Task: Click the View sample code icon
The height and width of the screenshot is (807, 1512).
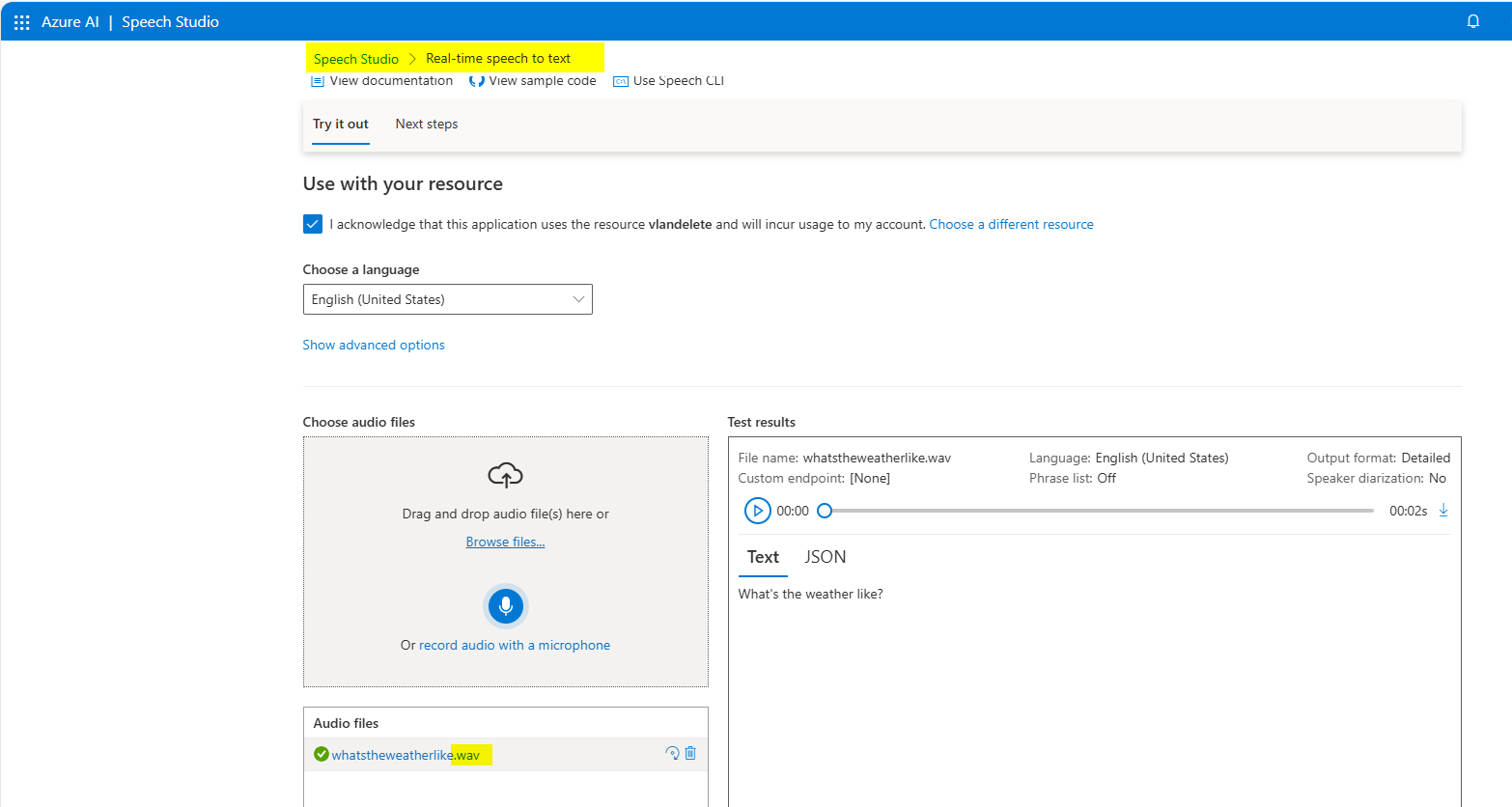Action: [x=476, y=81]
